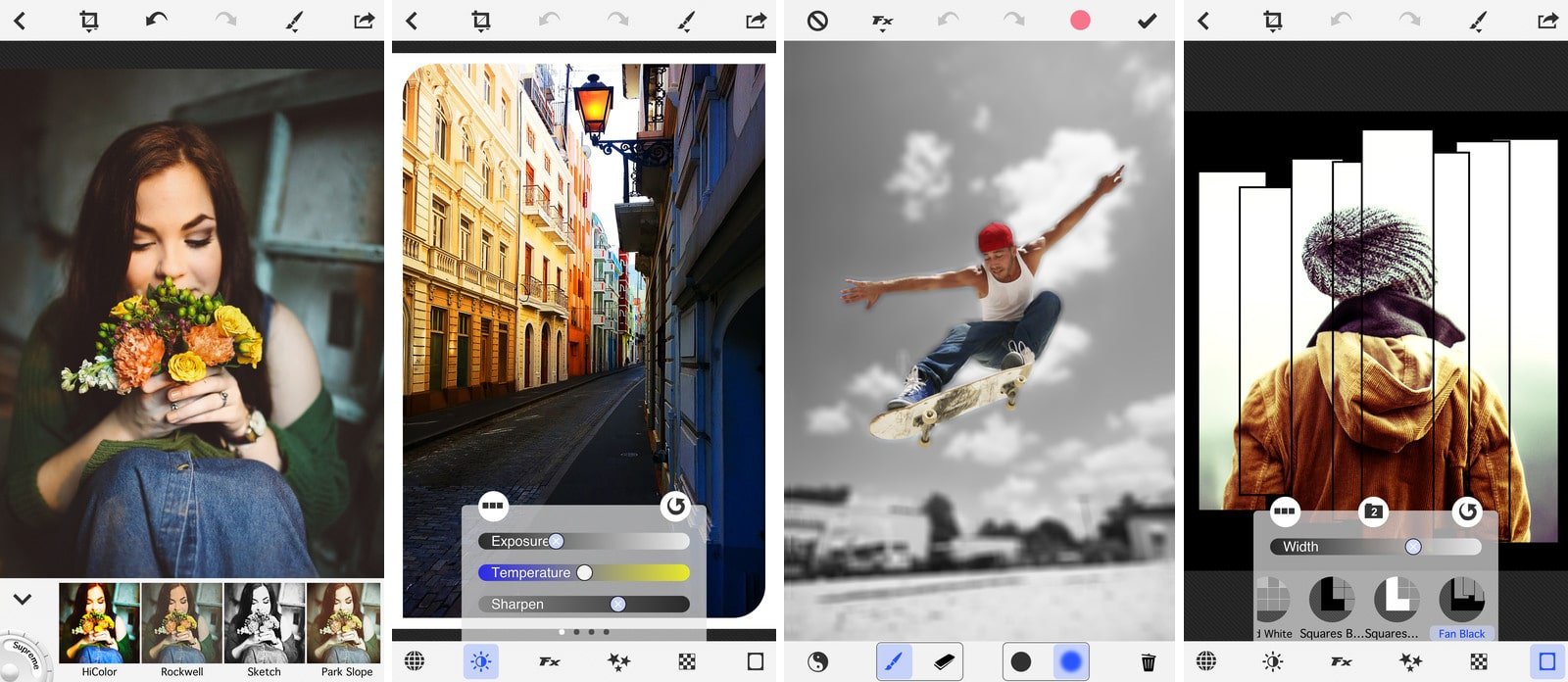Viewport: 1568px width, 682px height.
Task: Open the three-dot options above the Exposure slider
Action: (x=493, y=506)
